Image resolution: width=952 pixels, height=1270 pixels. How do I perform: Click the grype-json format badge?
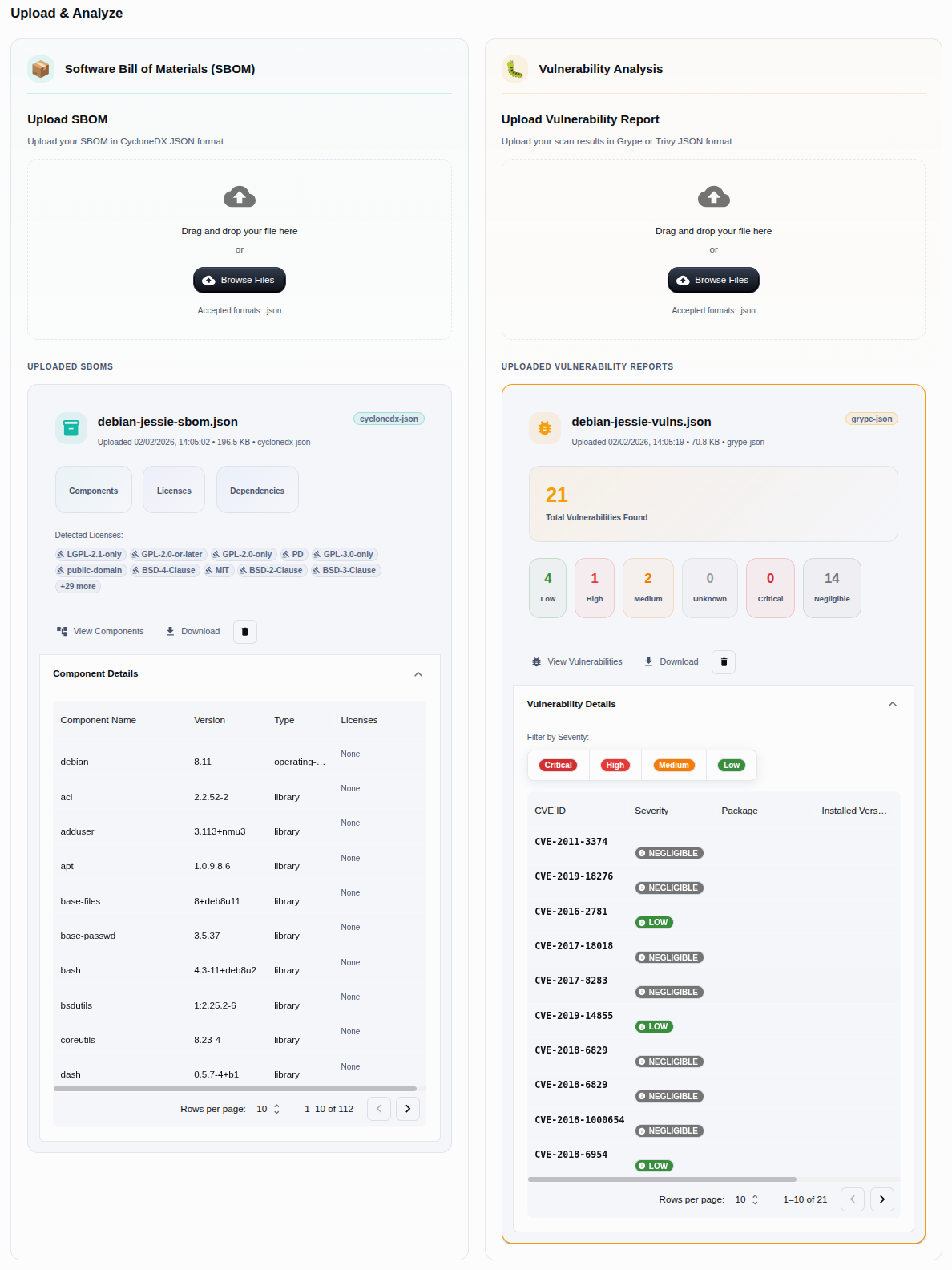[872, 419]
